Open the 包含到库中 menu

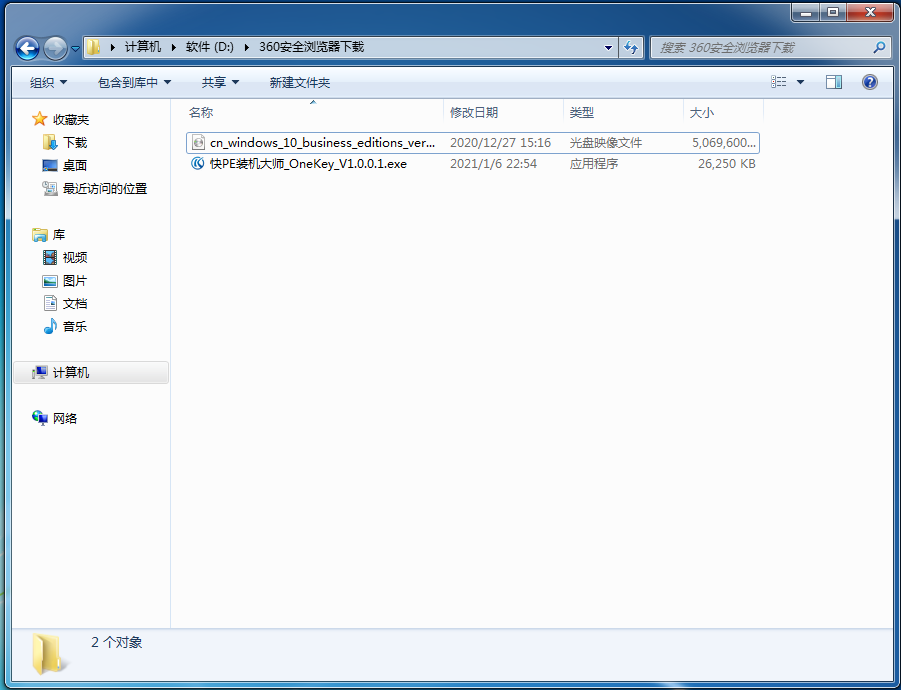point(134,83)
